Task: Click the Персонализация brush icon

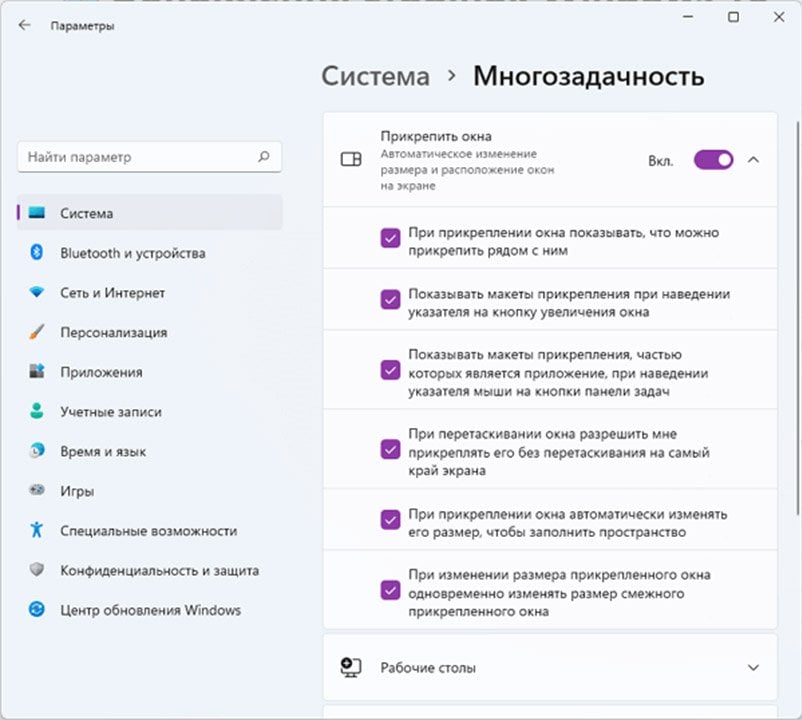Action: (36, 332)
